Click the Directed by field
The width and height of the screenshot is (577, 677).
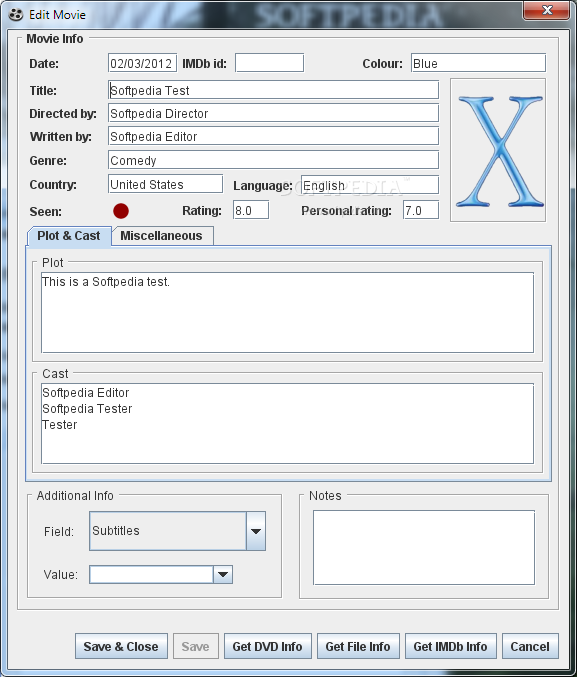(x=273, y=113)
